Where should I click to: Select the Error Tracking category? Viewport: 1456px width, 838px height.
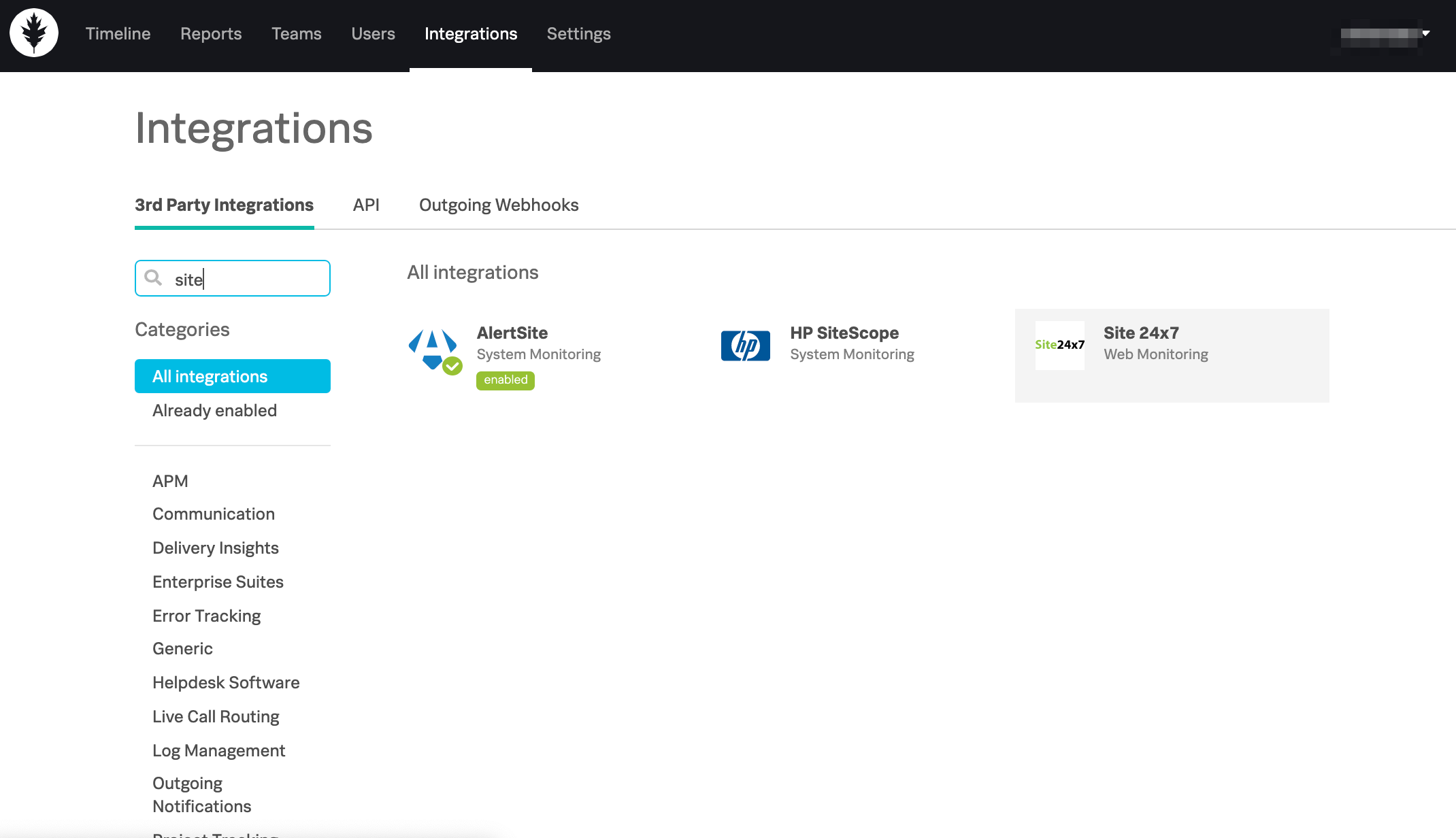[206, 616]
